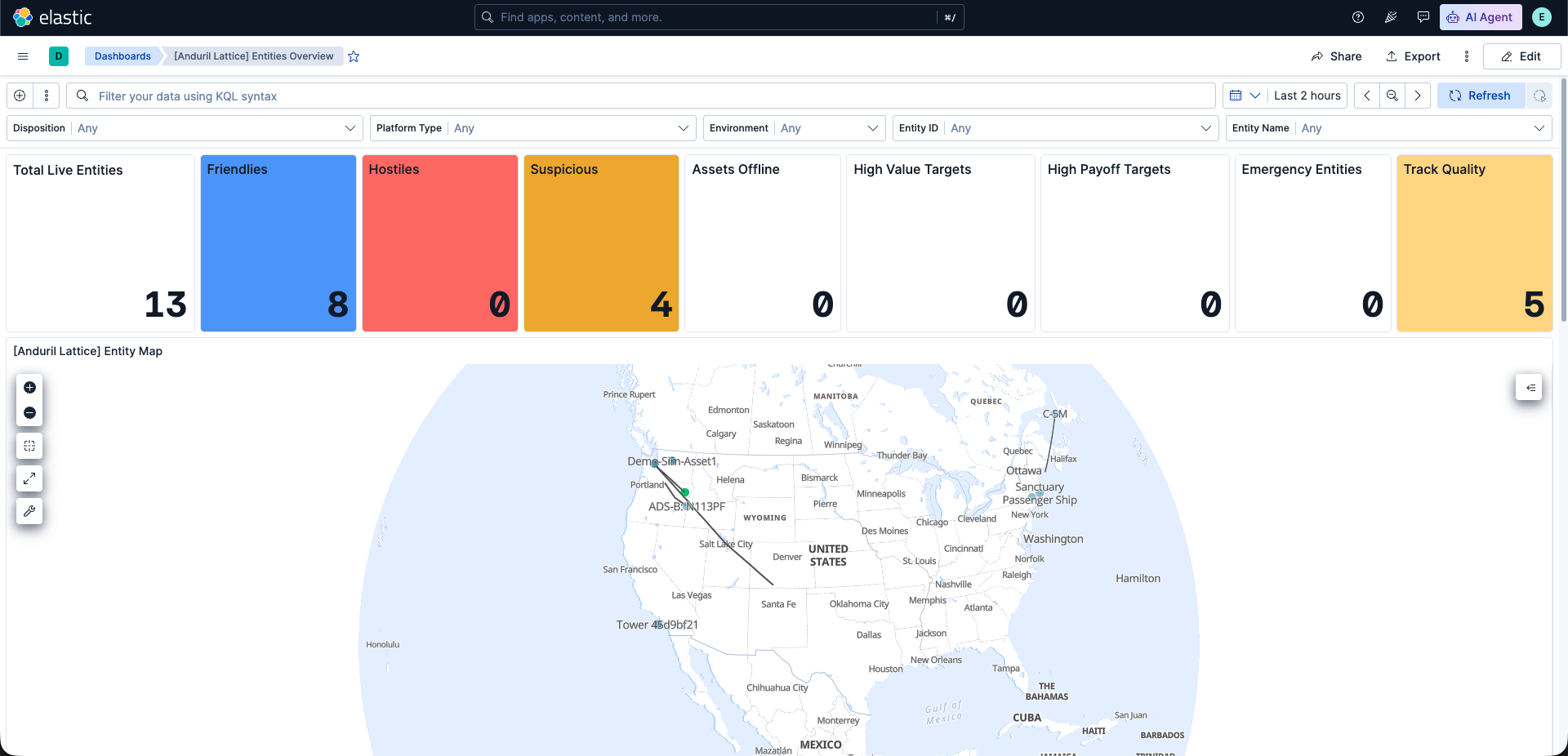Open the help menu icon
This screenshot has height=756, width=1568.
coord(1358,17)
